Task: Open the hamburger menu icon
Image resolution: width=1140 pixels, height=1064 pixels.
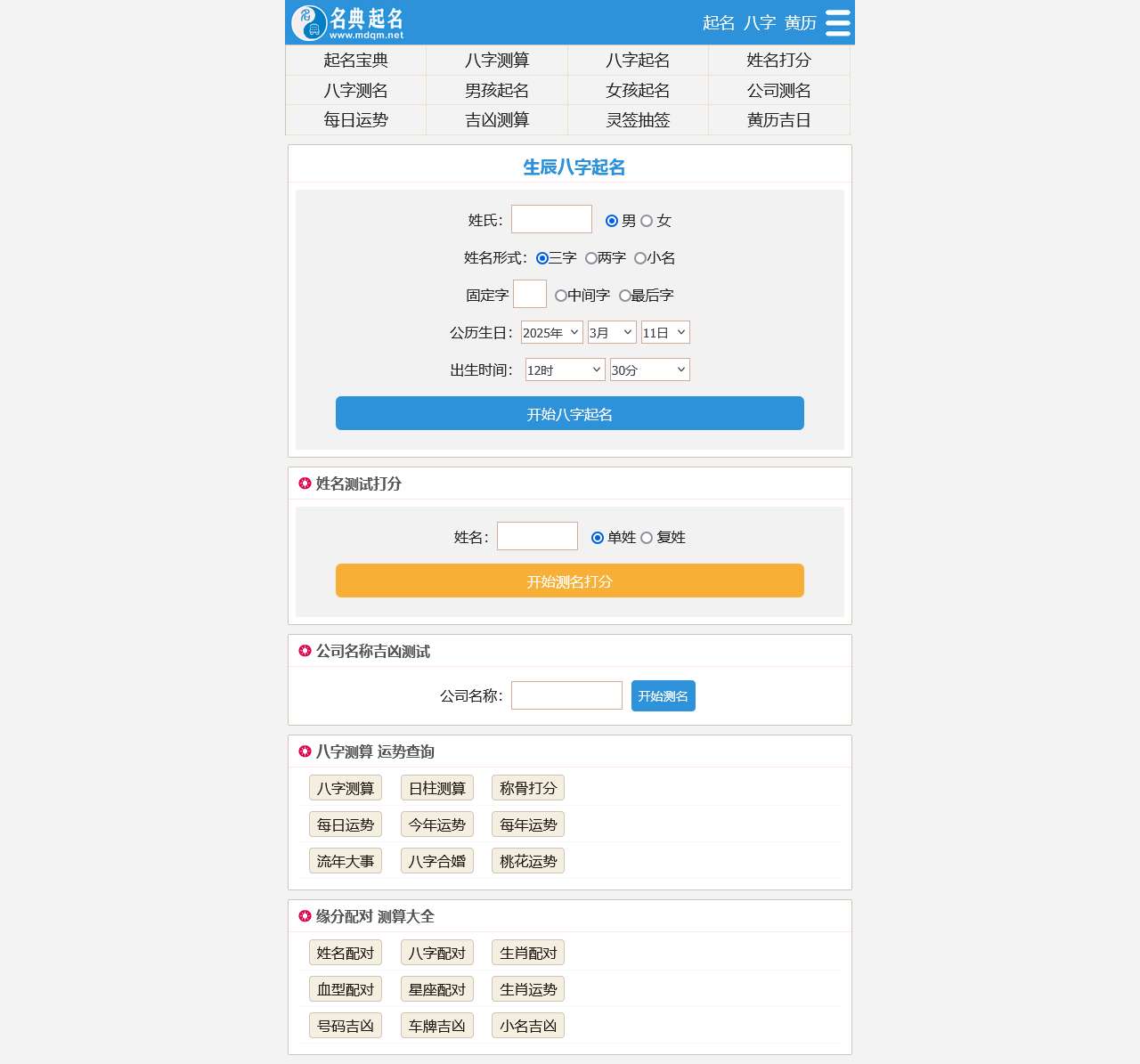Action: [x=837, y=22]
